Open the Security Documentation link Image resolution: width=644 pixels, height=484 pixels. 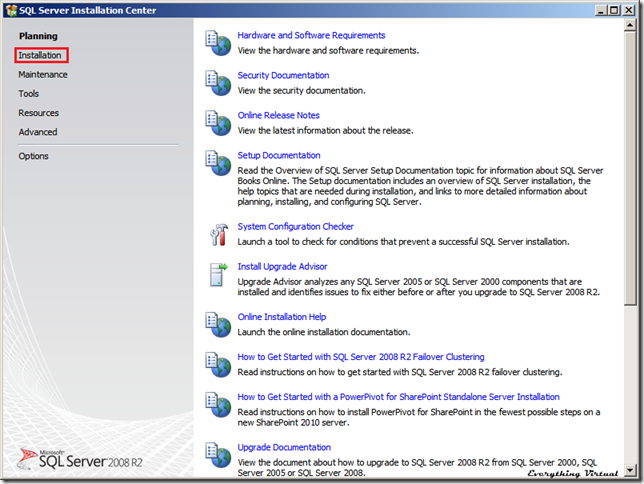[283, 75]
